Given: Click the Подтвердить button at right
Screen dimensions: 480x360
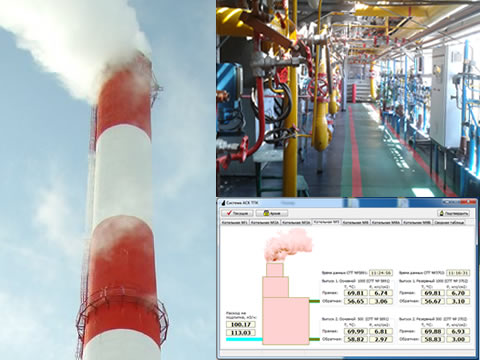Looking at the screenshot, I should tap(454, 213).
